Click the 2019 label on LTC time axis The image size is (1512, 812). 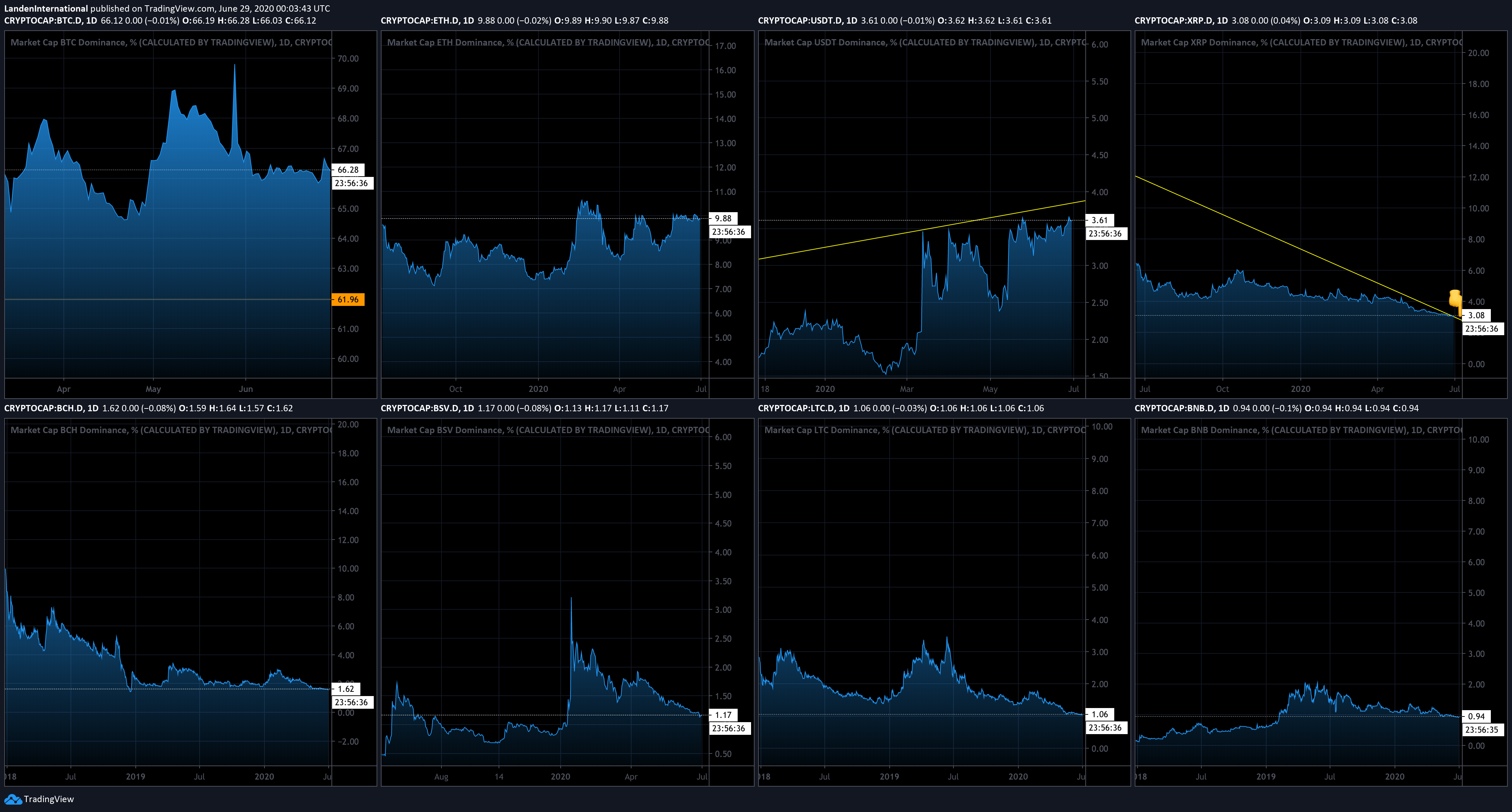(x=889, y=777)
